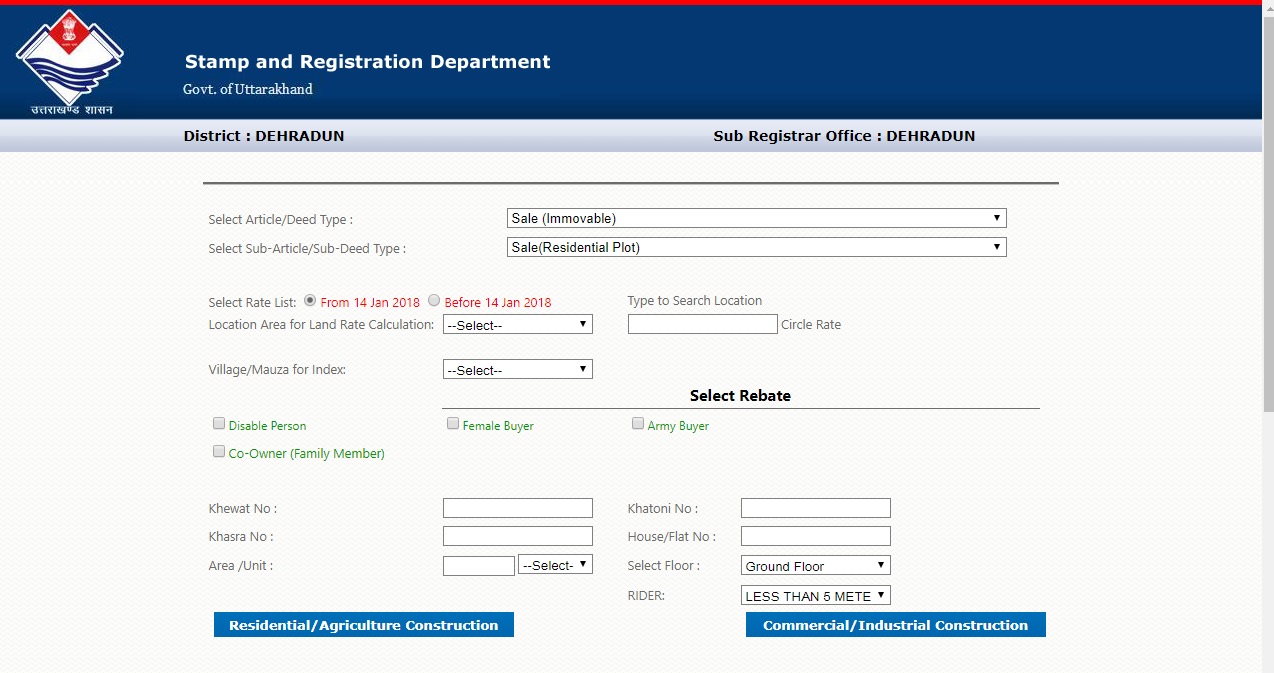Check the Co-Owner Family Member option
This screenshot has height=673, width=1274.
click(218, 450)
